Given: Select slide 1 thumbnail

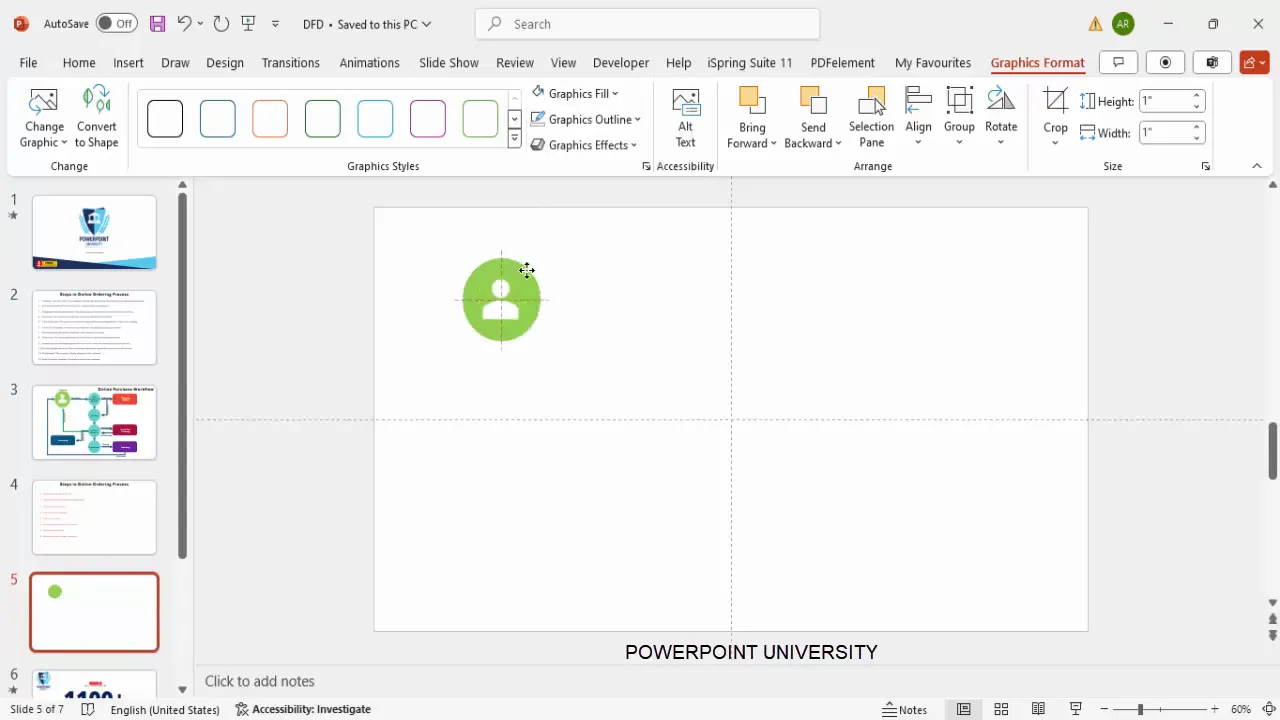Looking at the screenshot, I should [x=94, y=232].
